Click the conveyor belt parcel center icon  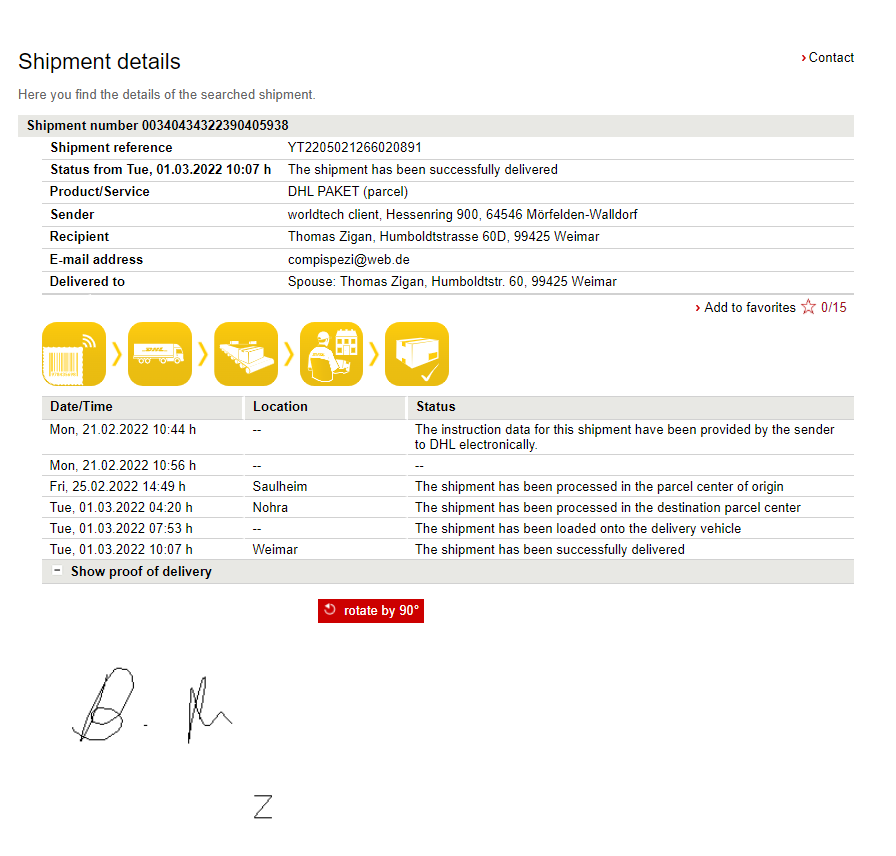(x=246, y=354)
